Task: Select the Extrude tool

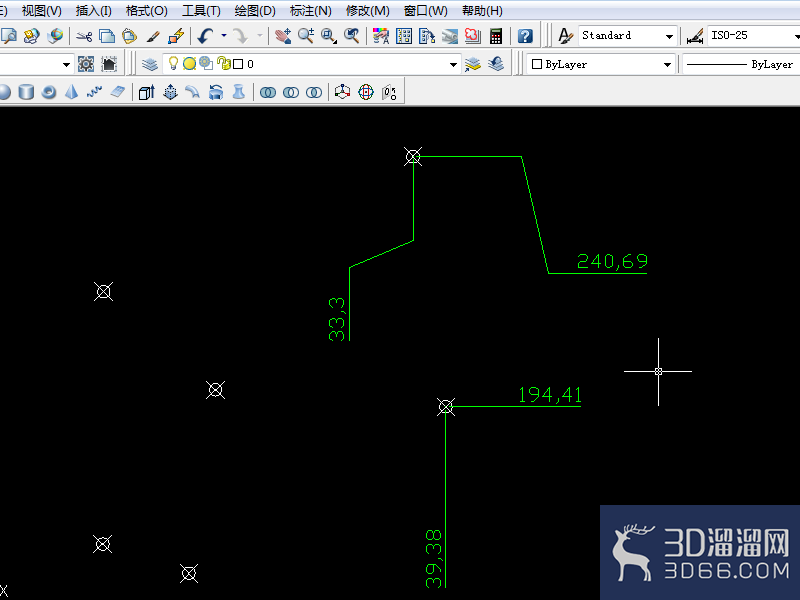Action: (x=147, y=92)
